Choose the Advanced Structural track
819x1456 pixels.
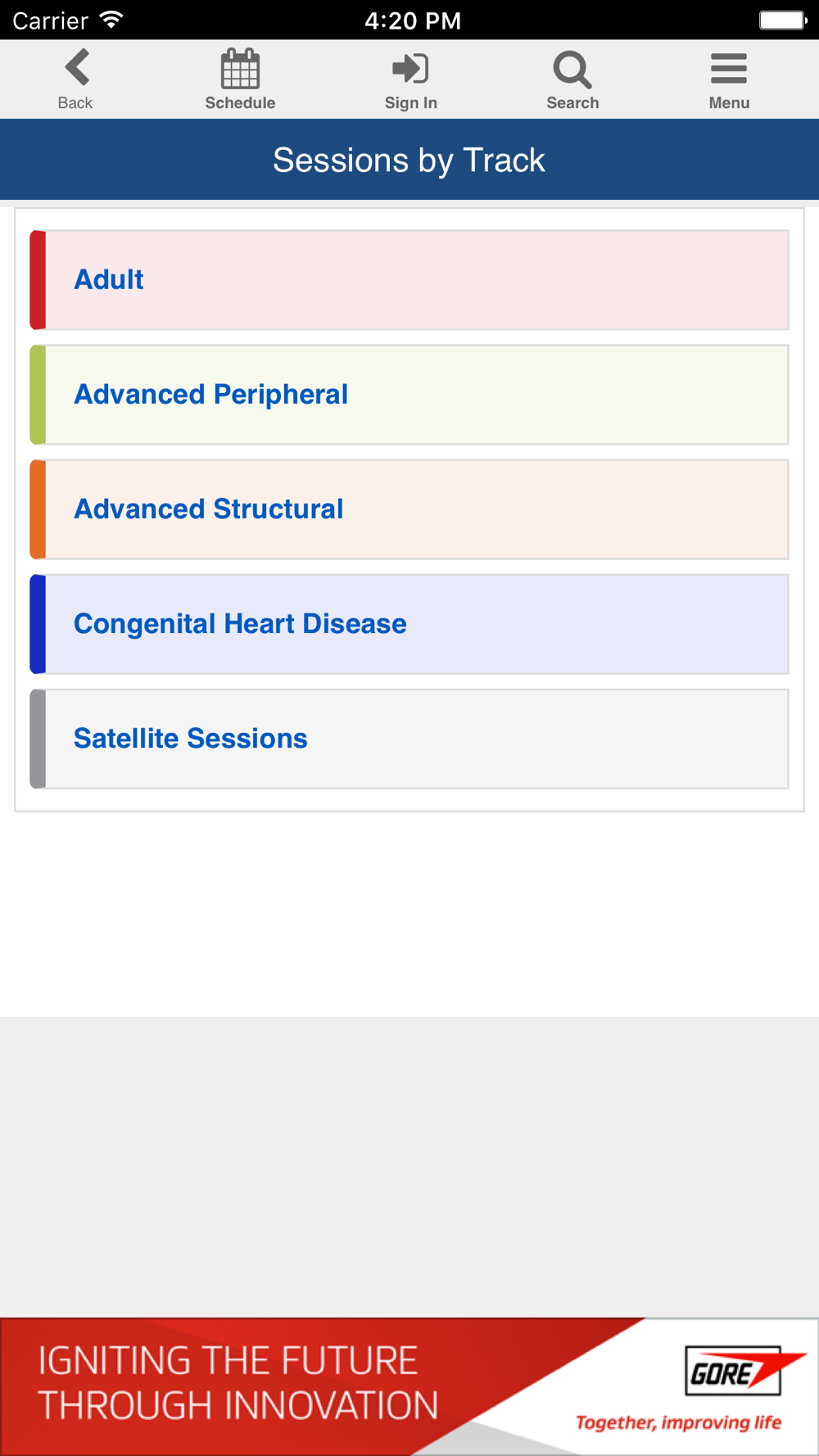click(409, 509)
